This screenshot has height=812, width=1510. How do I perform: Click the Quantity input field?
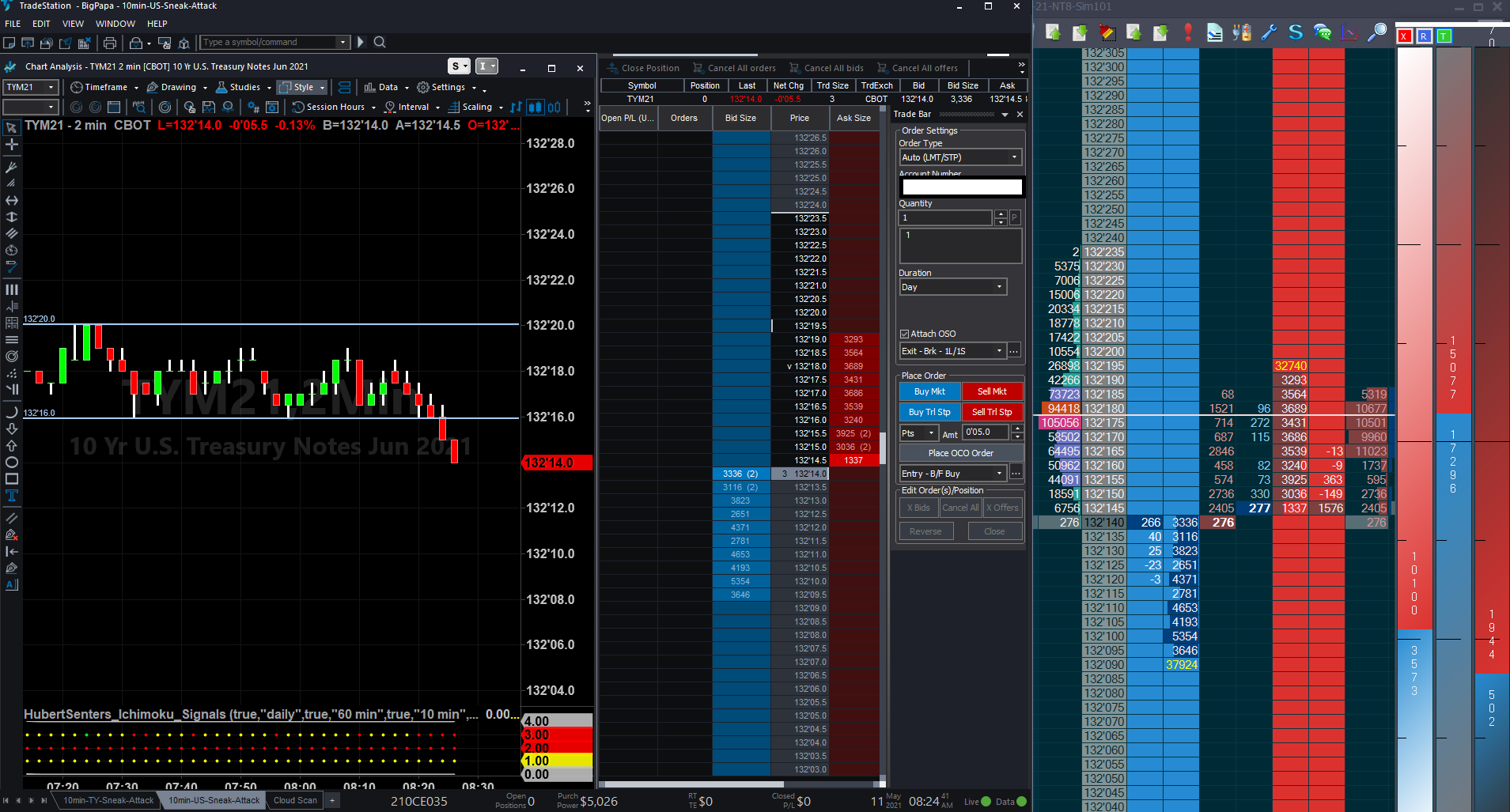(946, 217)
